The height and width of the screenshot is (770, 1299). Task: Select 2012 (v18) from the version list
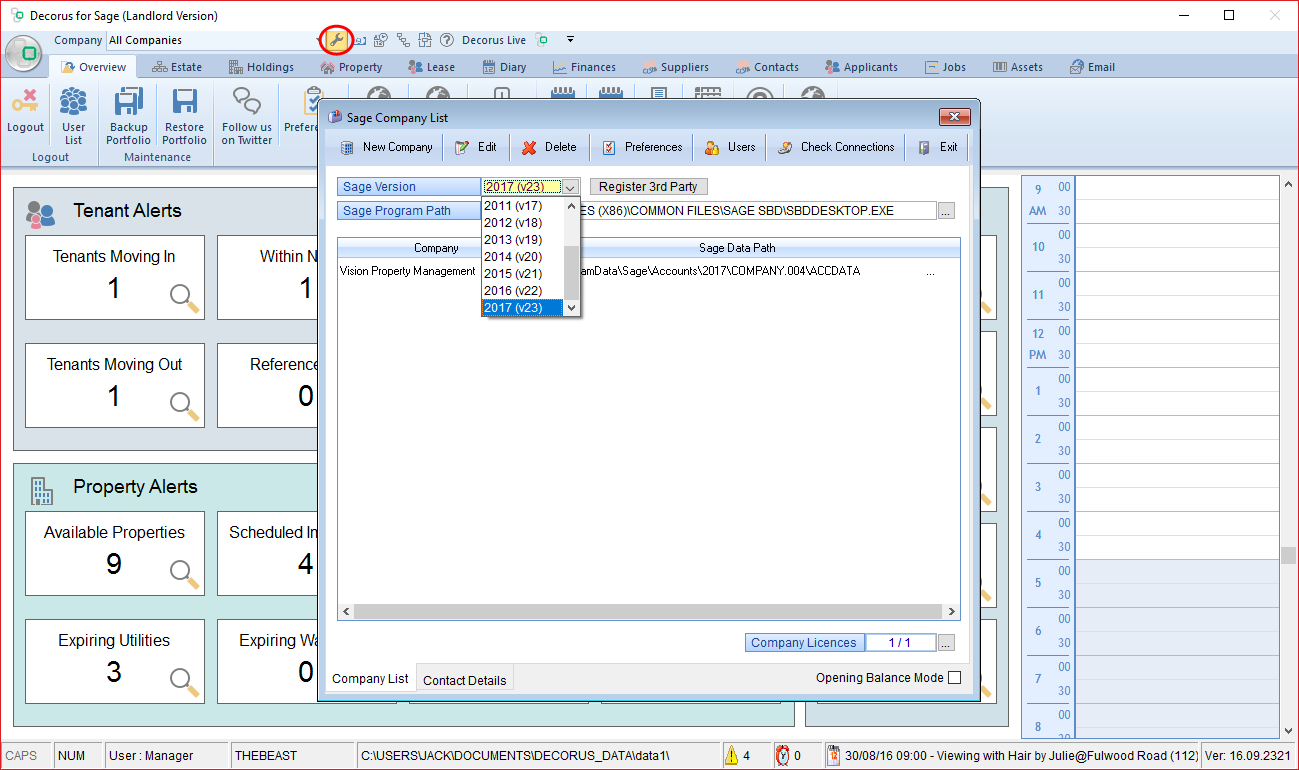523,223
